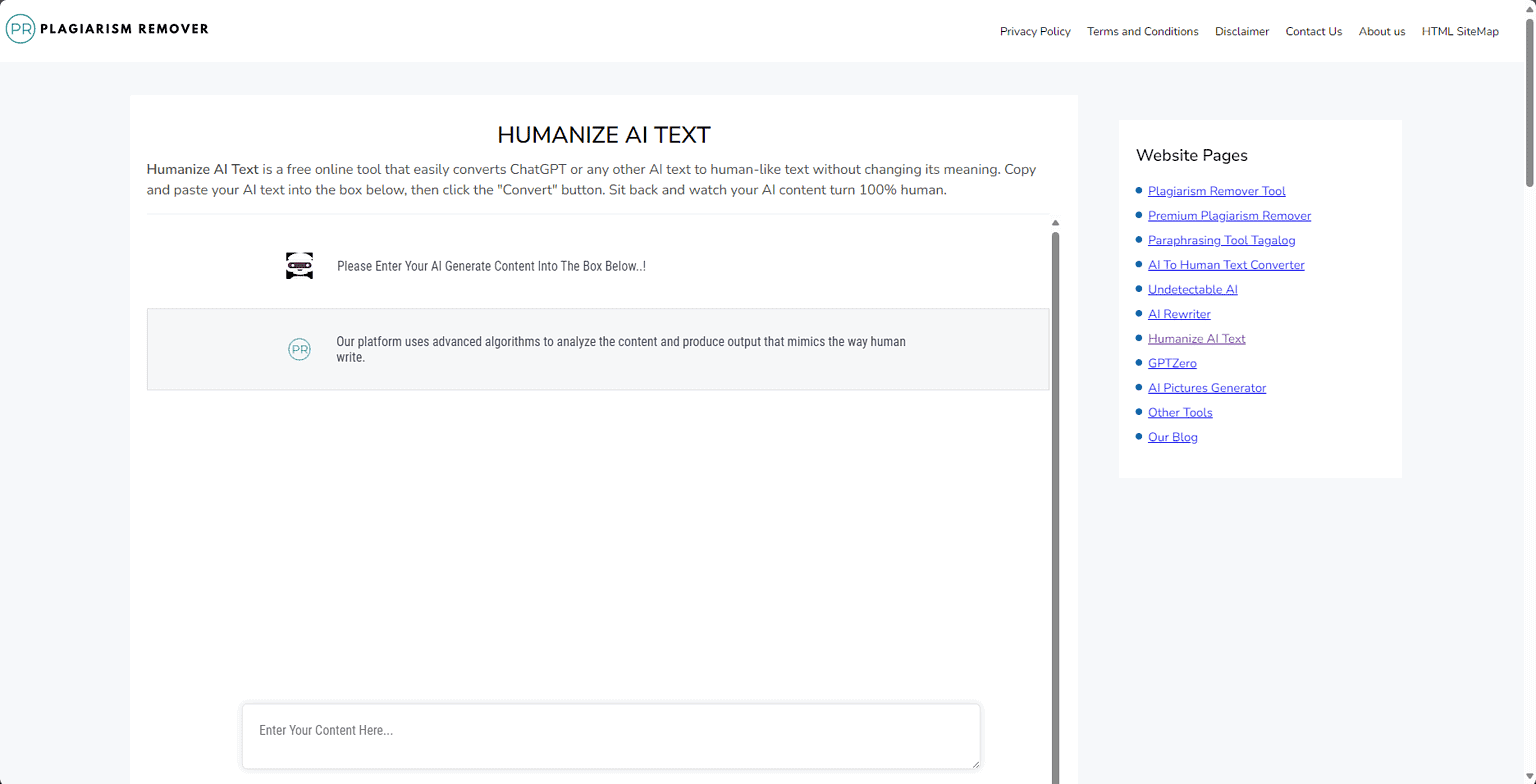Open the Paraphrasing Tool Tagalog page
The height and width of the screenshot is (784, 1536).
pyautogui.click(x=1221, y=240)
